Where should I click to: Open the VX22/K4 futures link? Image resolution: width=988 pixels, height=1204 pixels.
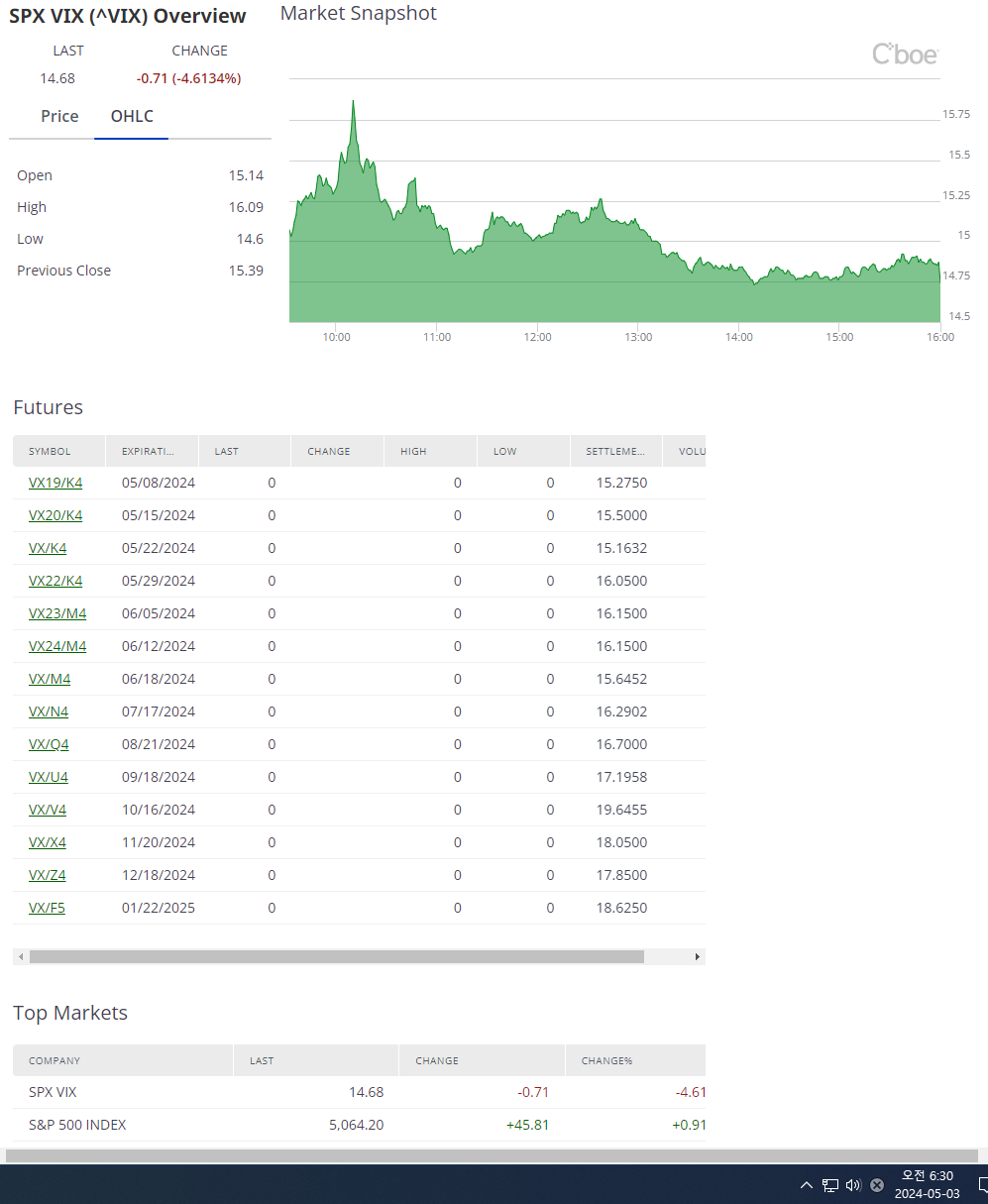coord(55,581)
